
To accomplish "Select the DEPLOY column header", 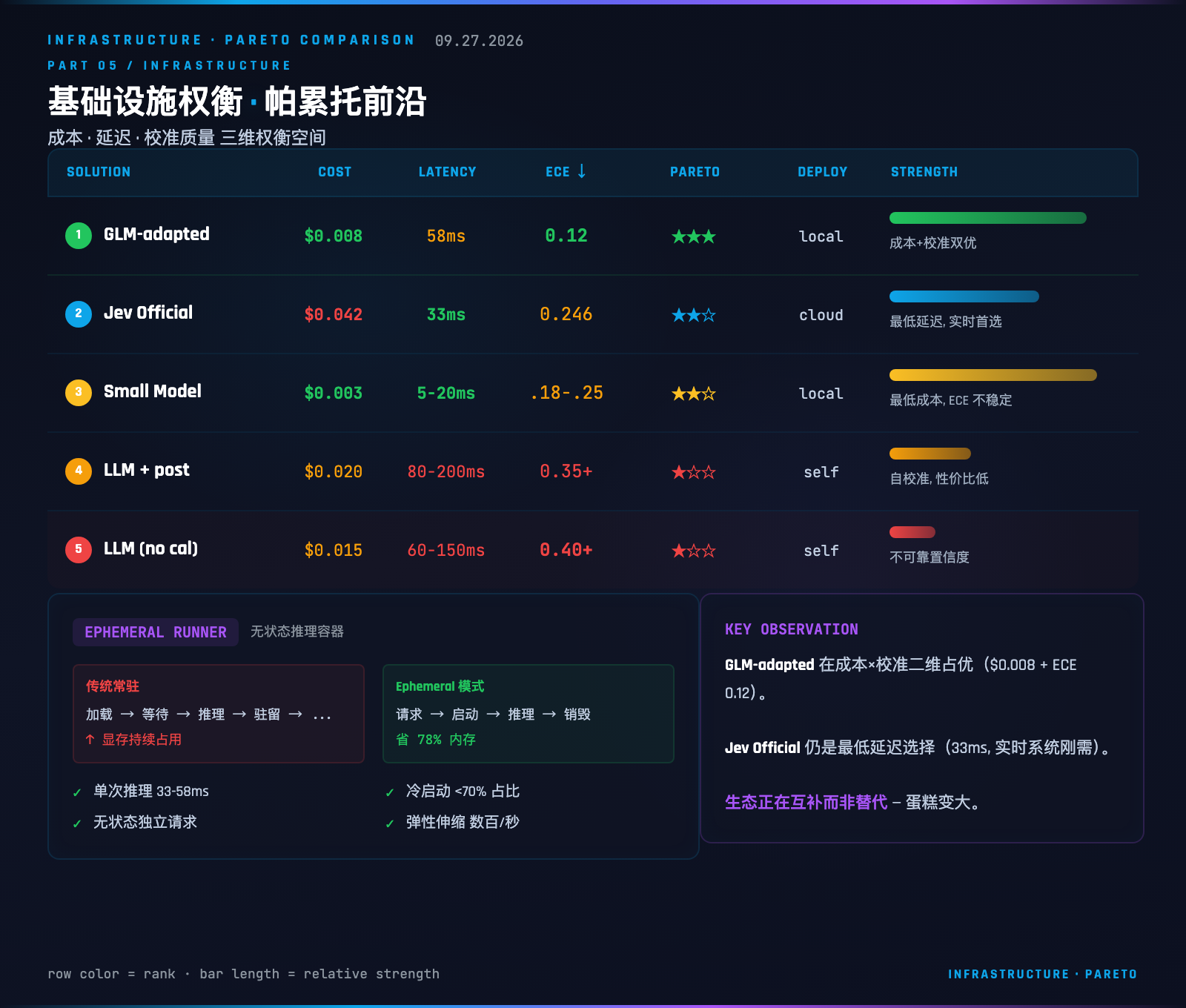I will (822, 172).
